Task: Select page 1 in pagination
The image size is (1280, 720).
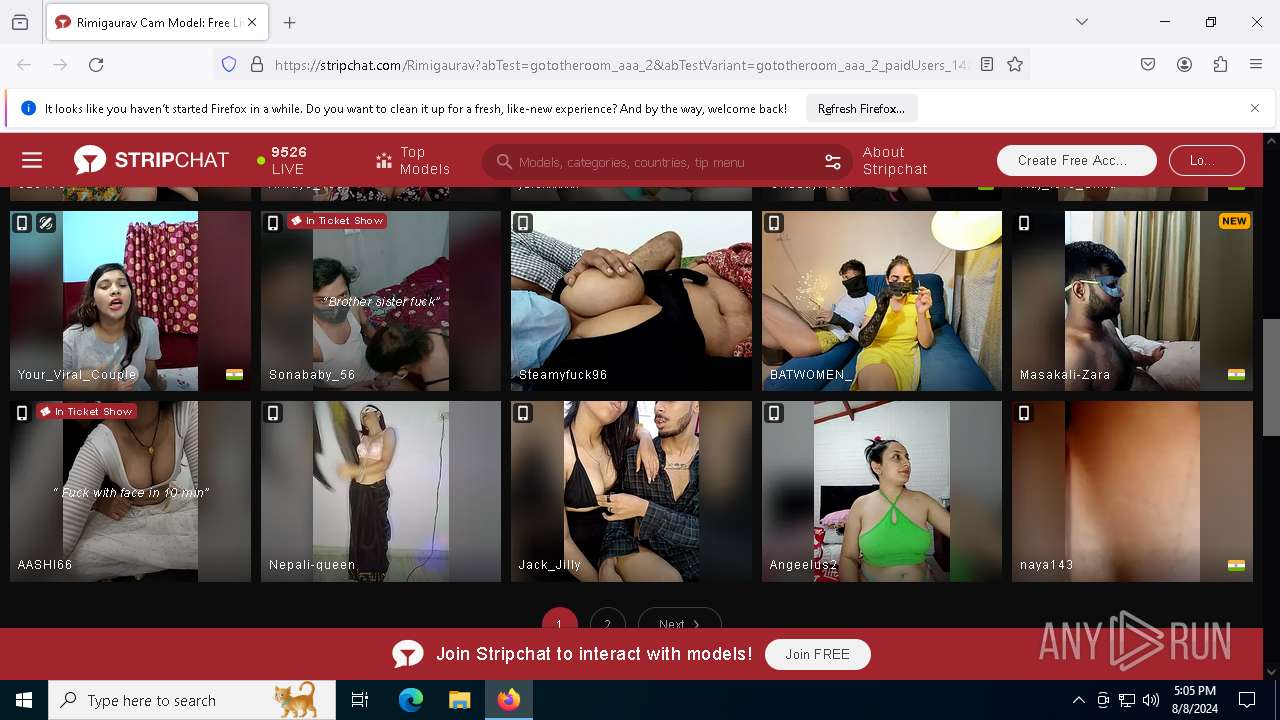Action: [x=559, y=620]
